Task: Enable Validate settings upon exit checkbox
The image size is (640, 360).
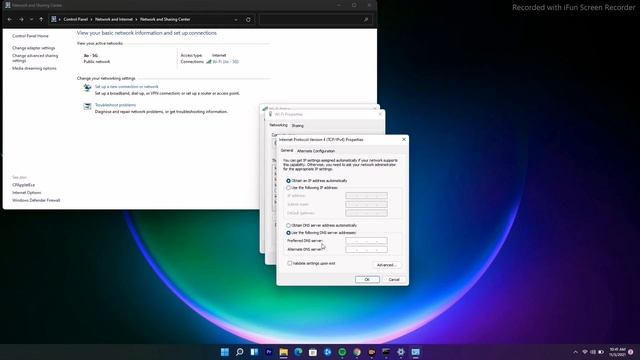Action: 311,263
